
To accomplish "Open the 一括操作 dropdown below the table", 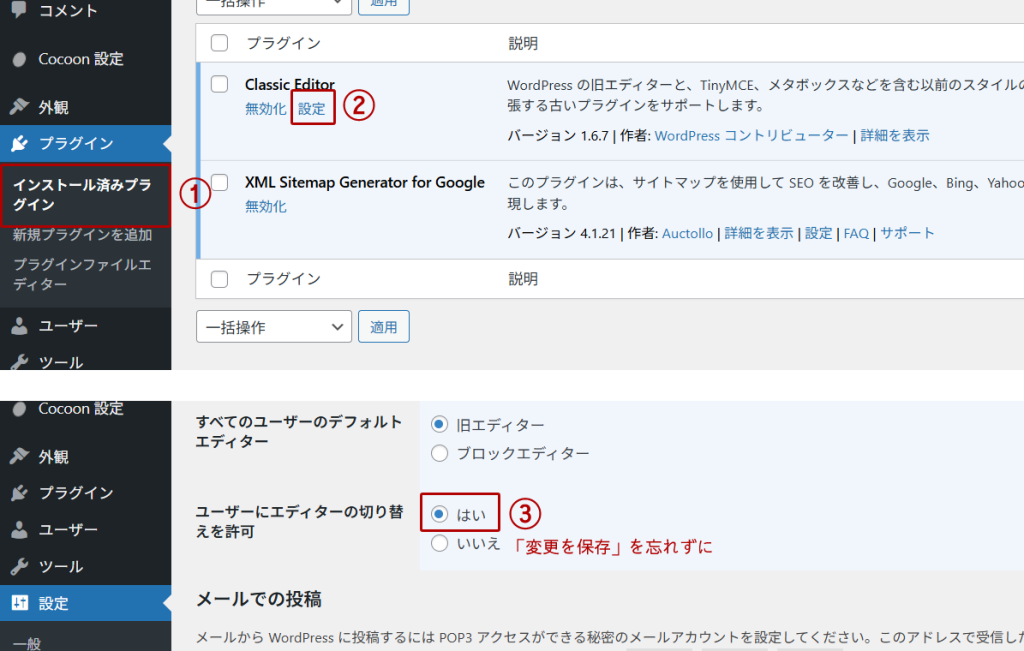I will tap(274, 326).
